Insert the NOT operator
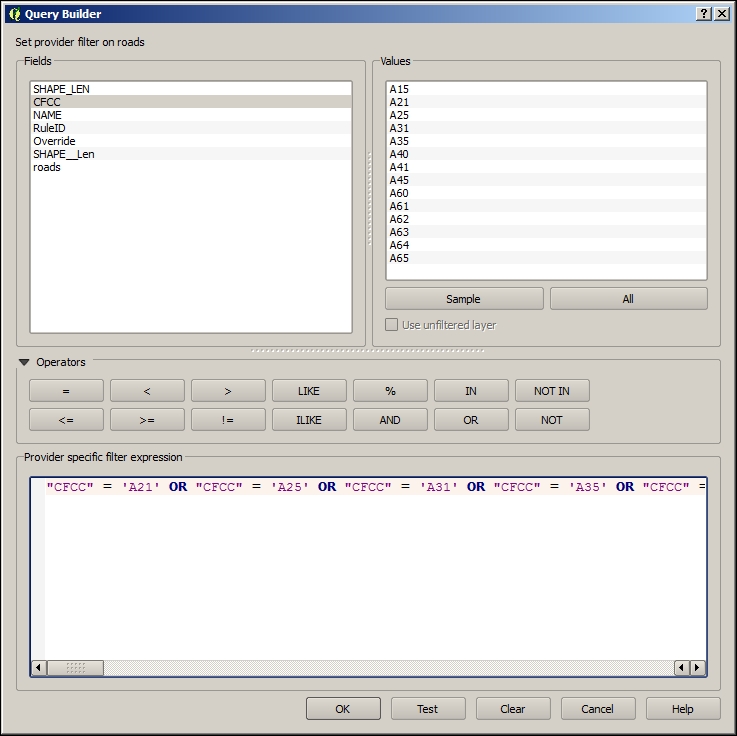This screenshot has width=737, height=736. tap(552, 420)
